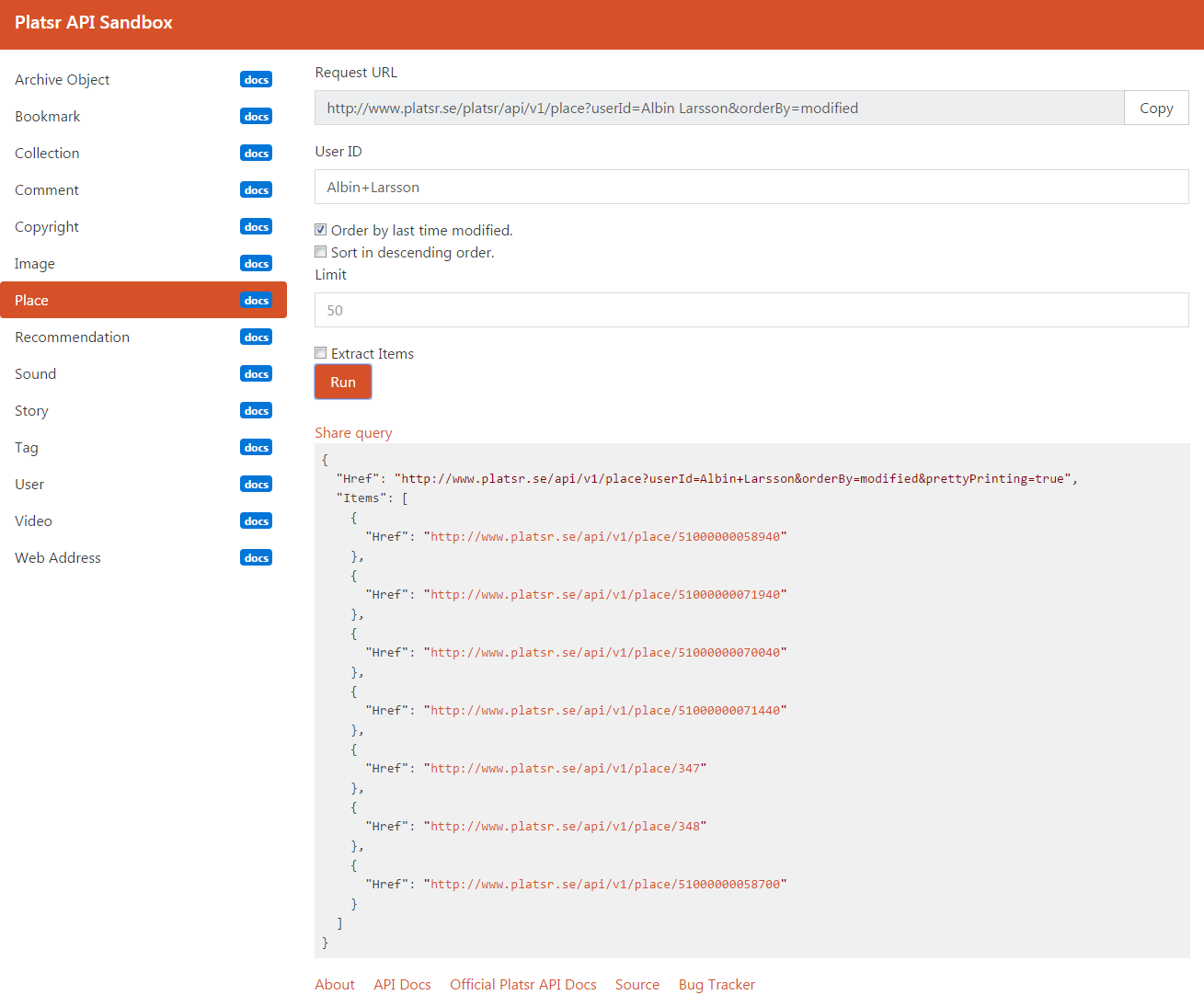Copy the request URL
Screen dimensions: 1204x995
1156,108
